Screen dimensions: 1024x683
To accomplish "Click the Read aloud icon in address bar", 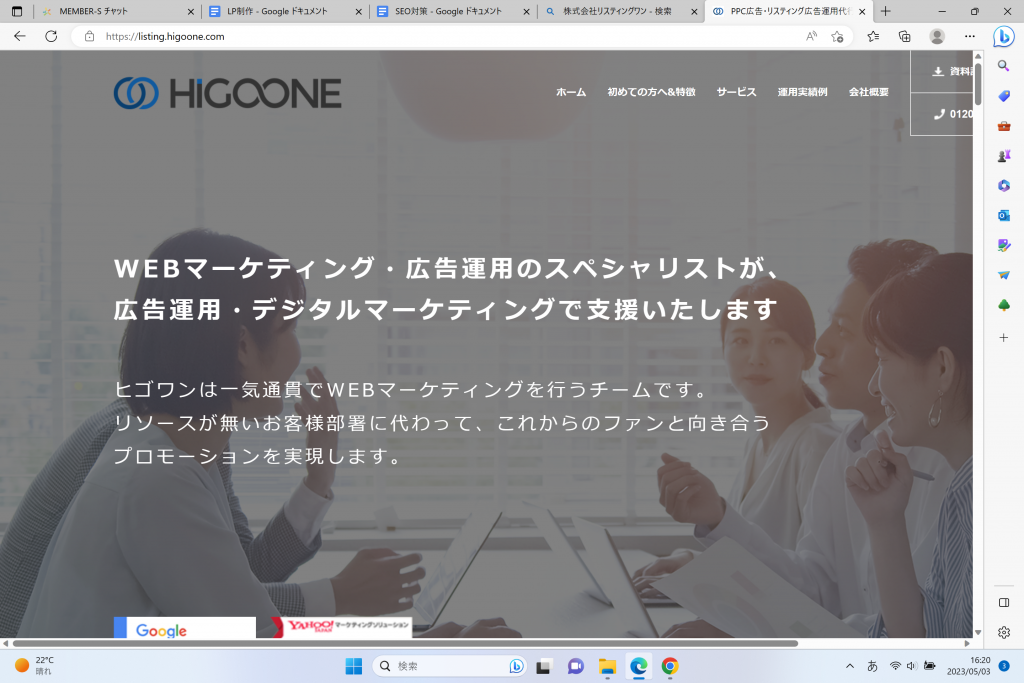I will [x=811, y=36].
